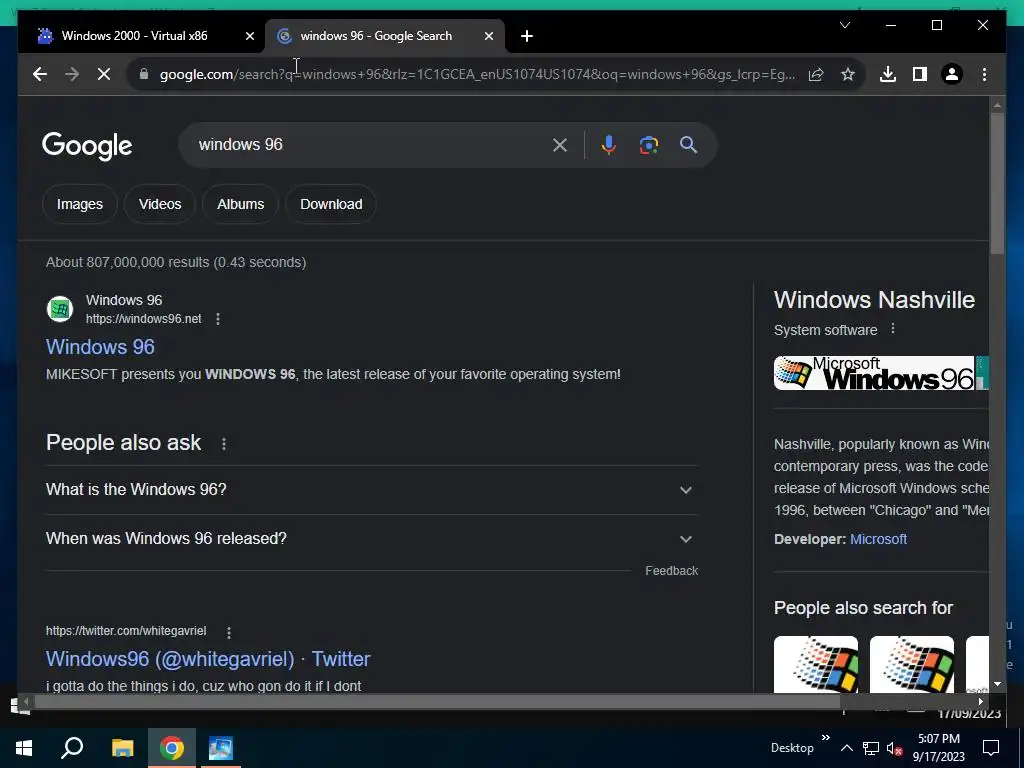Screen dimensions: 1024x768
Task: Open tab search chevron in title bar
Action: point(844,25)
